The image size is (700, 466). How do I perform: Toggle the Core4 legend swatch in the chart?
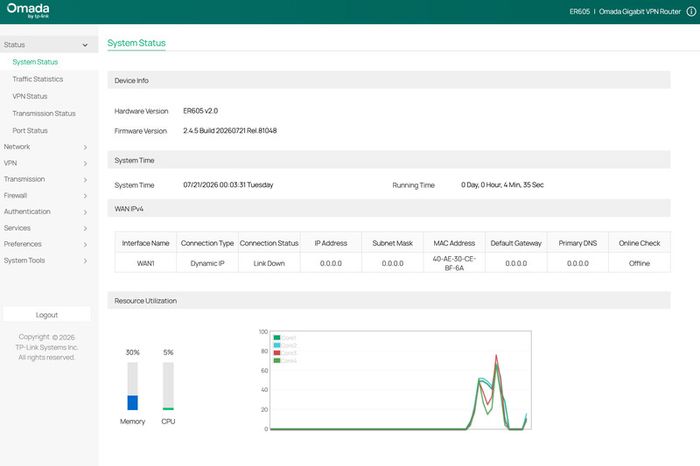tap(277, 360)
